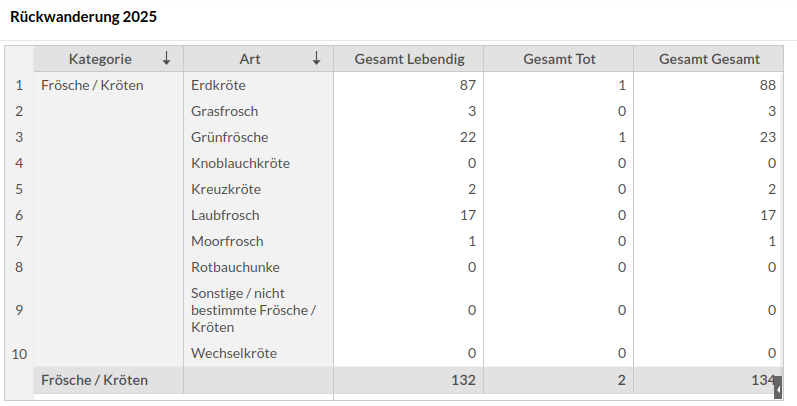Image resolution: width=797 pixels, height=406 pixels.
Task: Select Erdkröte Gesamt Lebendig value 87
Action: click(467, 85)
